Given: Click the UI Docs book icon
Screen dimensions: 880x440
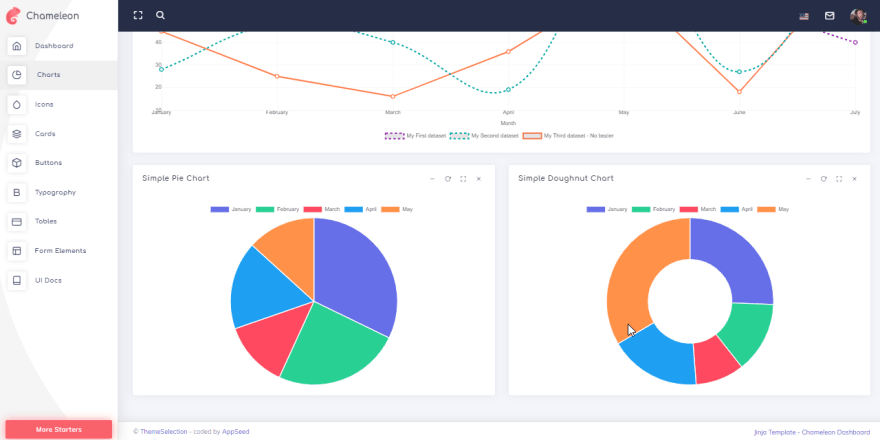Looking at the screenshot, I should click(17, 280).
